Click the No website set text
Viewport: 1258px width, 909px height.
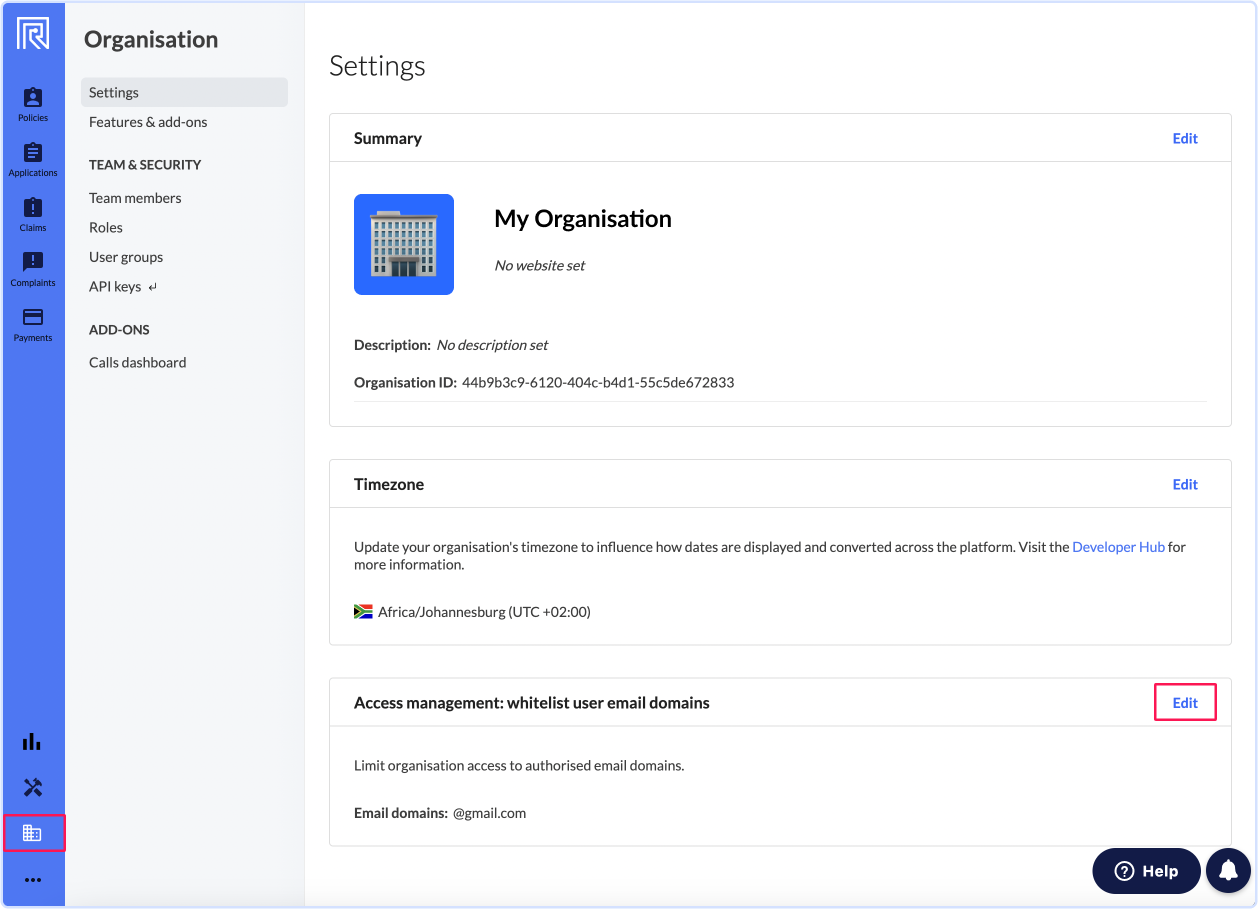coord(540,265)
